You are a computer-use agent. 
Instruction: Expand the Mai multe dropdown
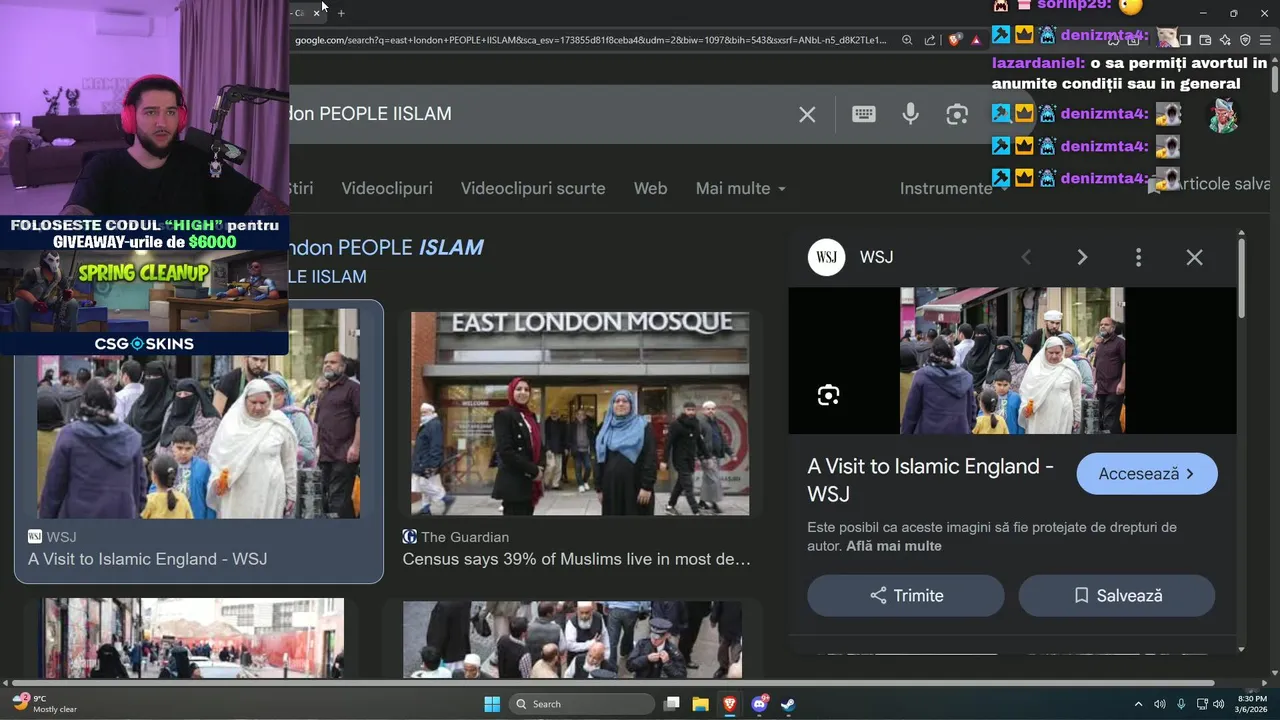pos(741,188)
